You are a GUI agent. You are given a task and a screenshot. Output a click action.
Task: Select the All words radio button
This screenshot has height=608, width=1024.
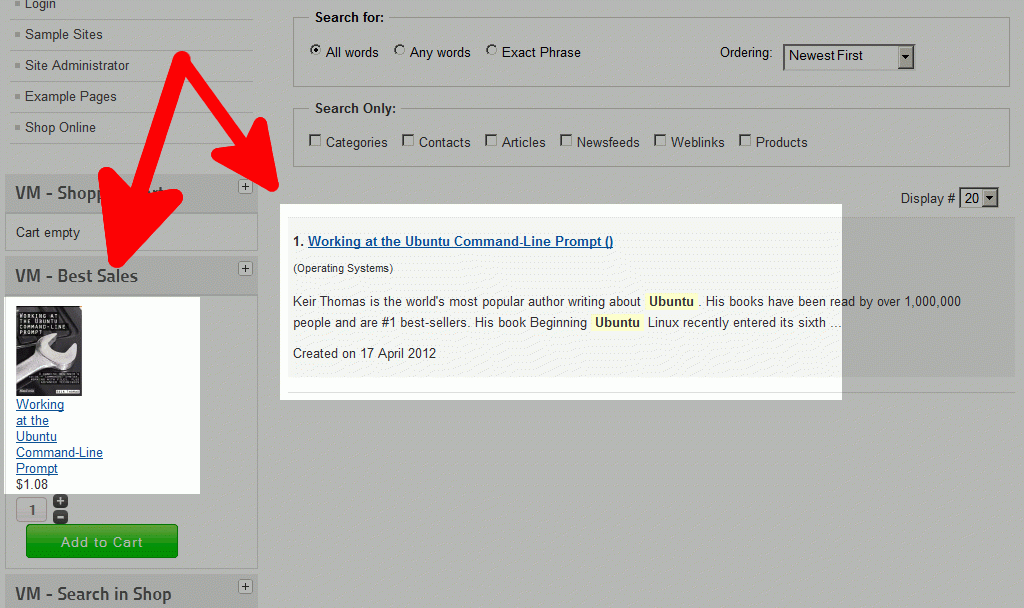coord(315,50)
